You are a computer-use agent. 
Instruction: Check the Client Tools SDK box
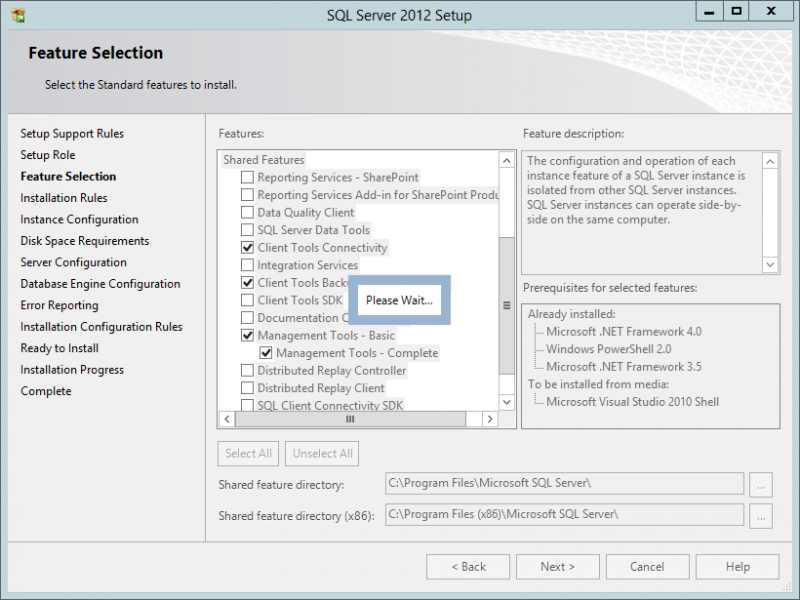(247, 300)
